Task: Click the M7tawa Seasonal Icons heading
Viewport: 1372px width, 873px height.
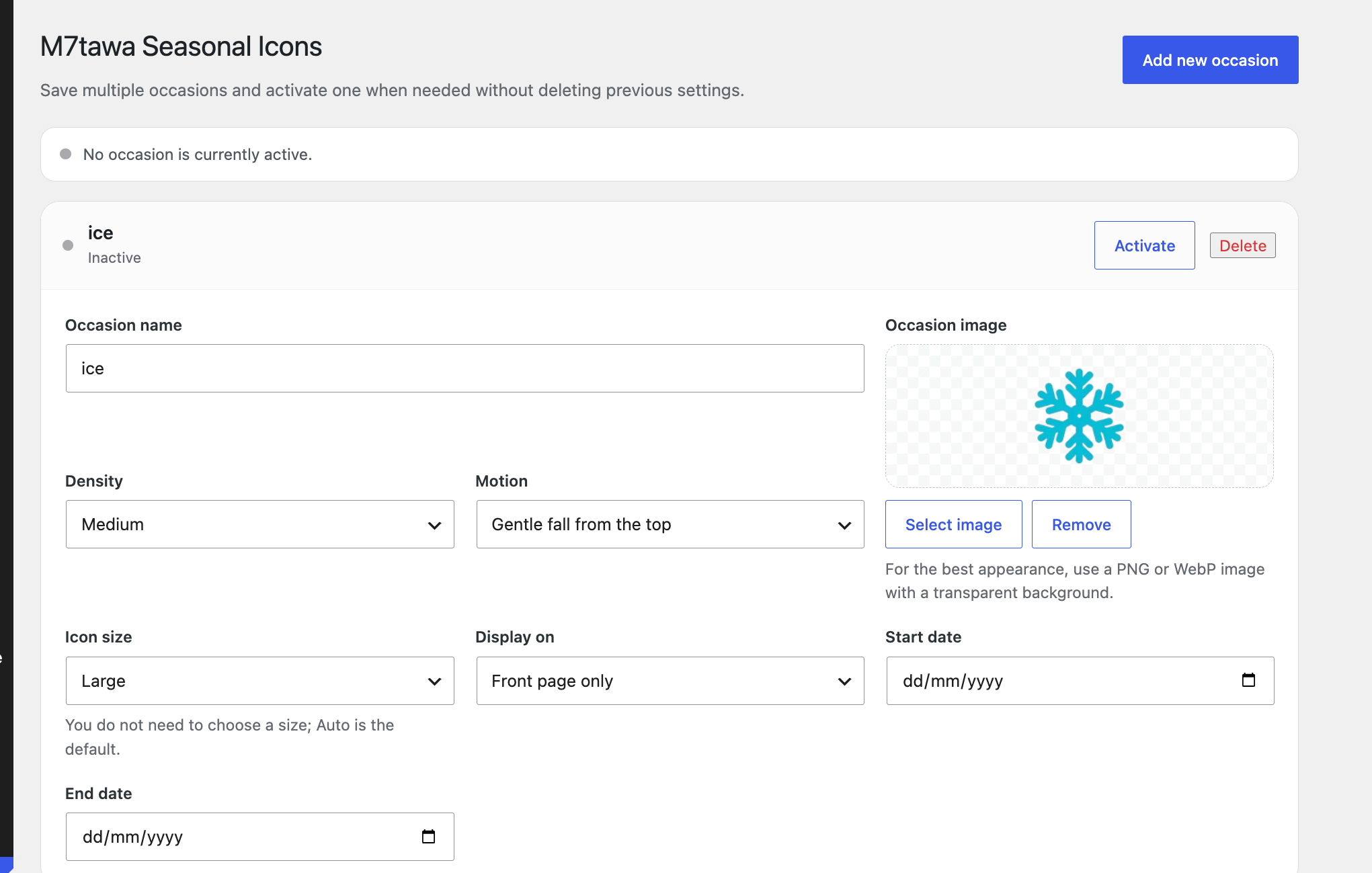Action: point(181,46)
